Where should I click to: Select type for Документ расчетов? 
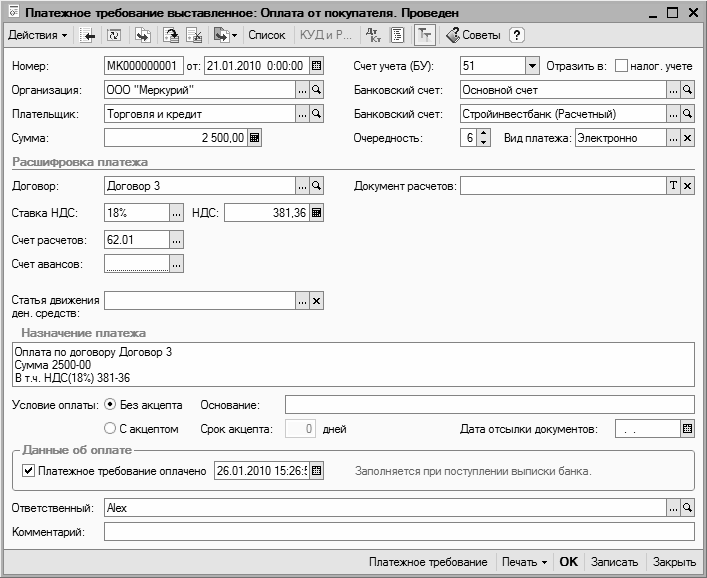point(673,186)
